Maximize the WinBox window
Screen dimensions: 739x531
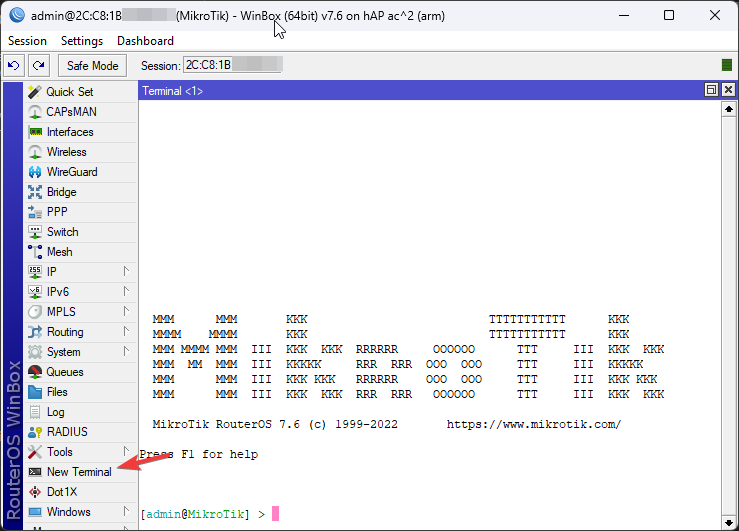pos(669,16)
